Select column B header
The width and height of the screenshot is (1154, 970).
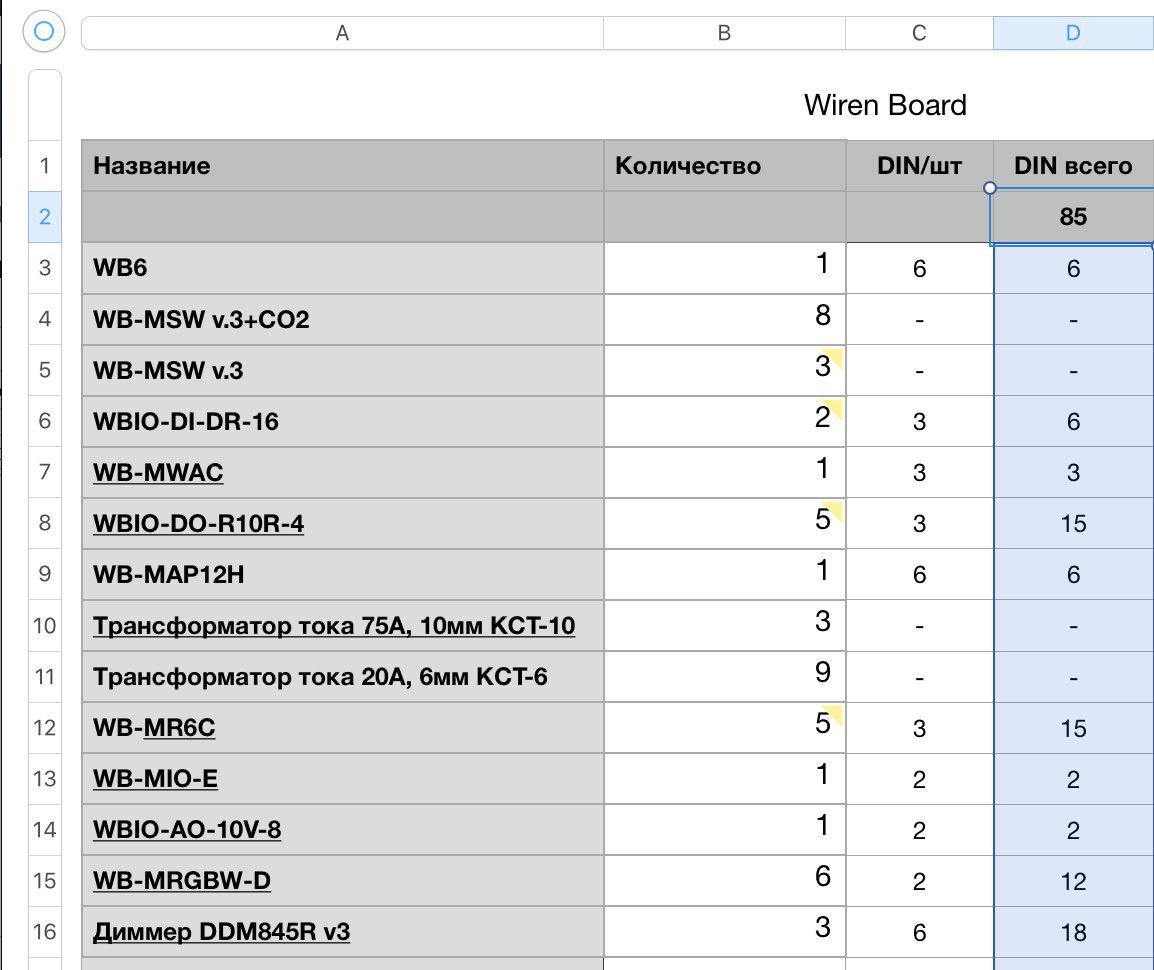(x=724, y=33)
